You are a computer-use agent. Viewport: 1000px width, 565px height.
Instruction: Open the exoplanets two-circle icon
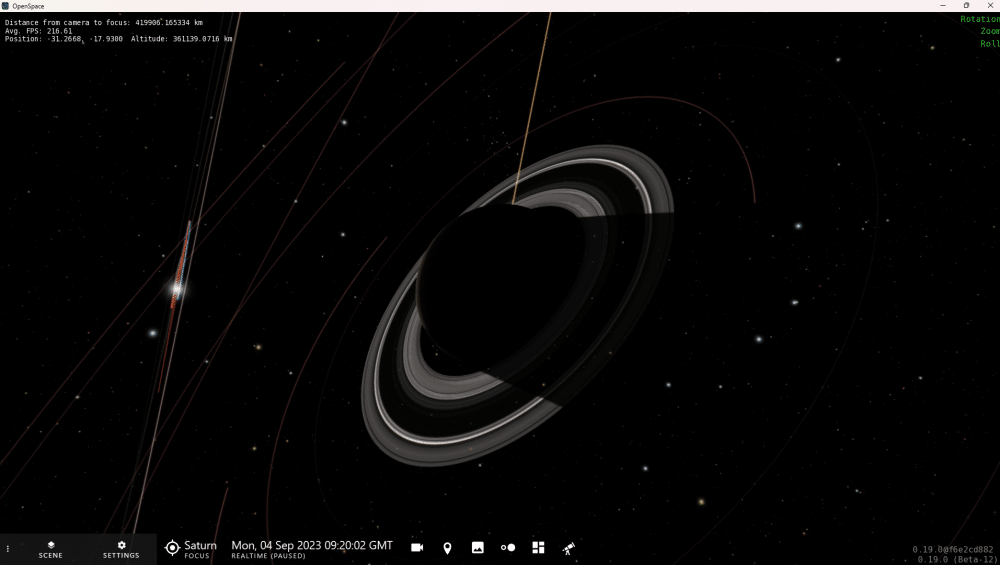coord(508,548)
